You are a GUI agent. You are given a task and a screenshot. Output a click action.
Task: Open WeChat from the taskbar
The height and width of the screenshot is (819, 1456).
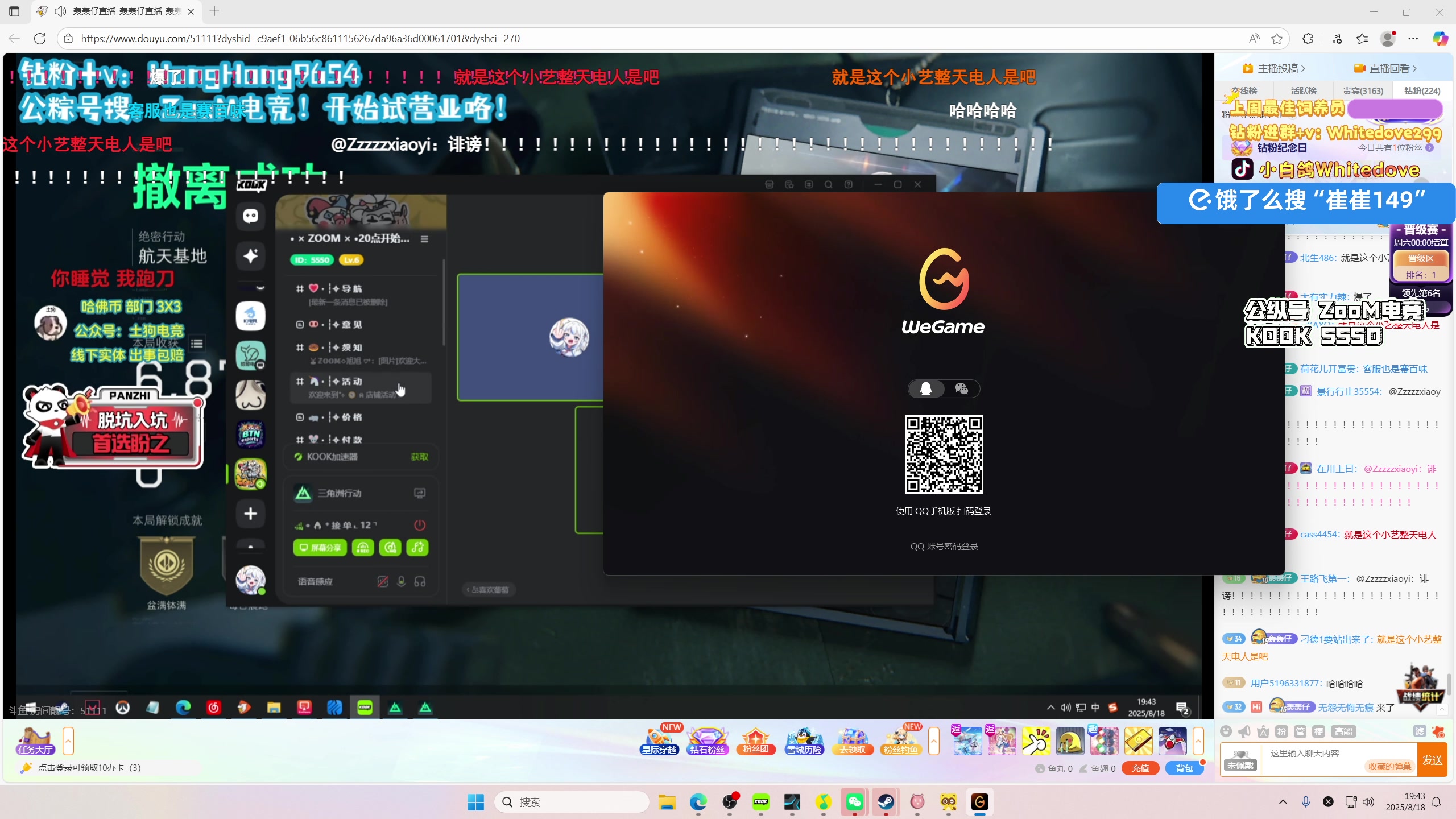click(855, 802)
